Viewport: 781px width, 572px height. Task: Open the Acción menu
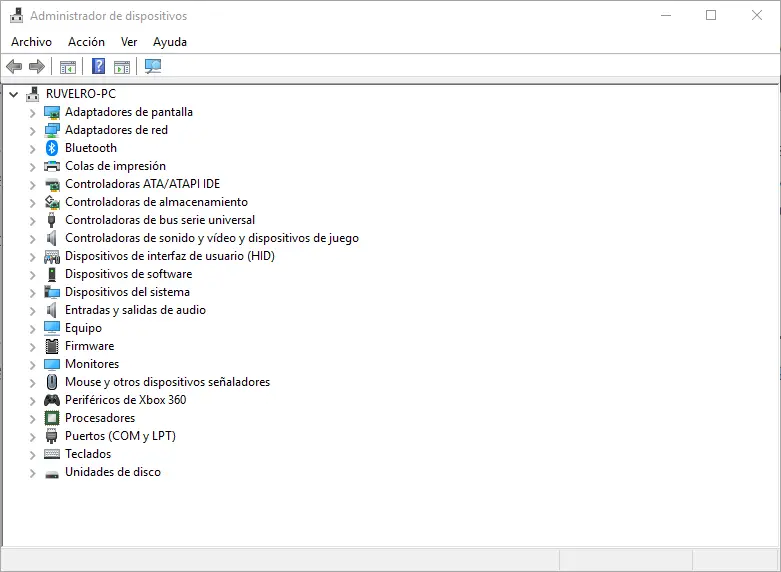[x=87, y=42]
